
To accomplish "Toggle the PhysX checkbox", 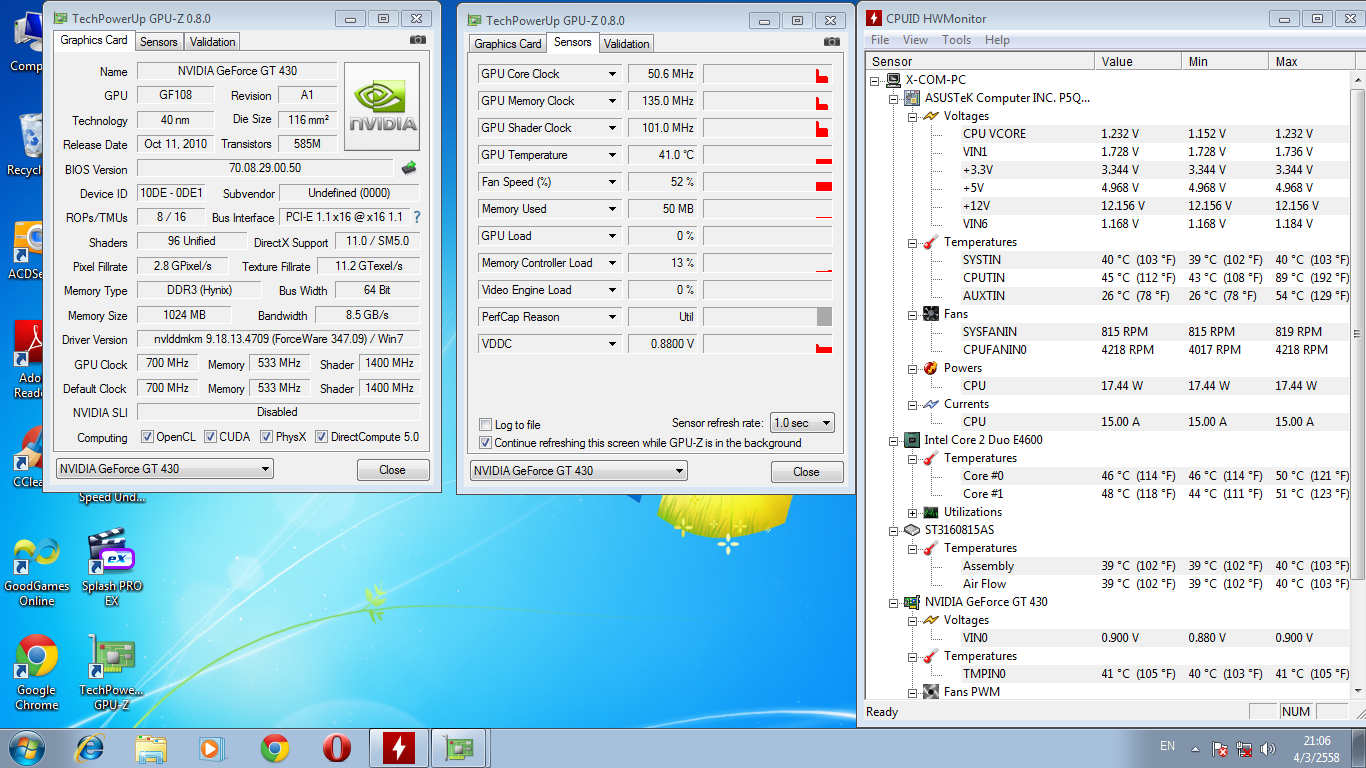I will tap(267, 437).
